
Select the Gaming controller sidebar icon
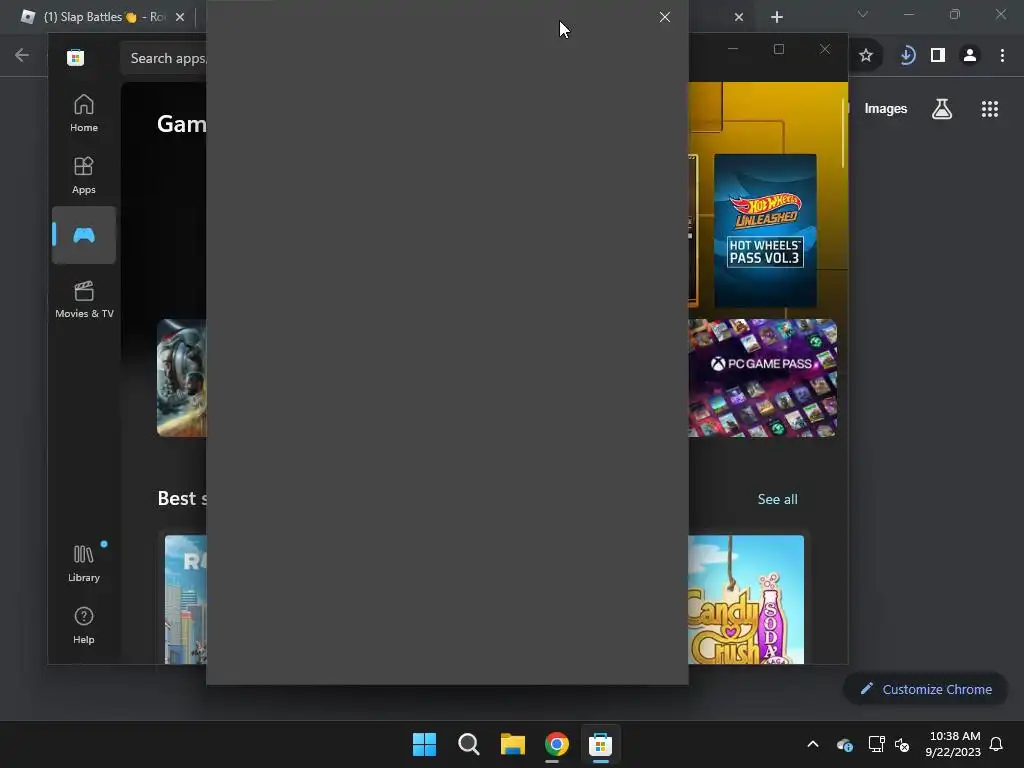click(x=84, y=235)
